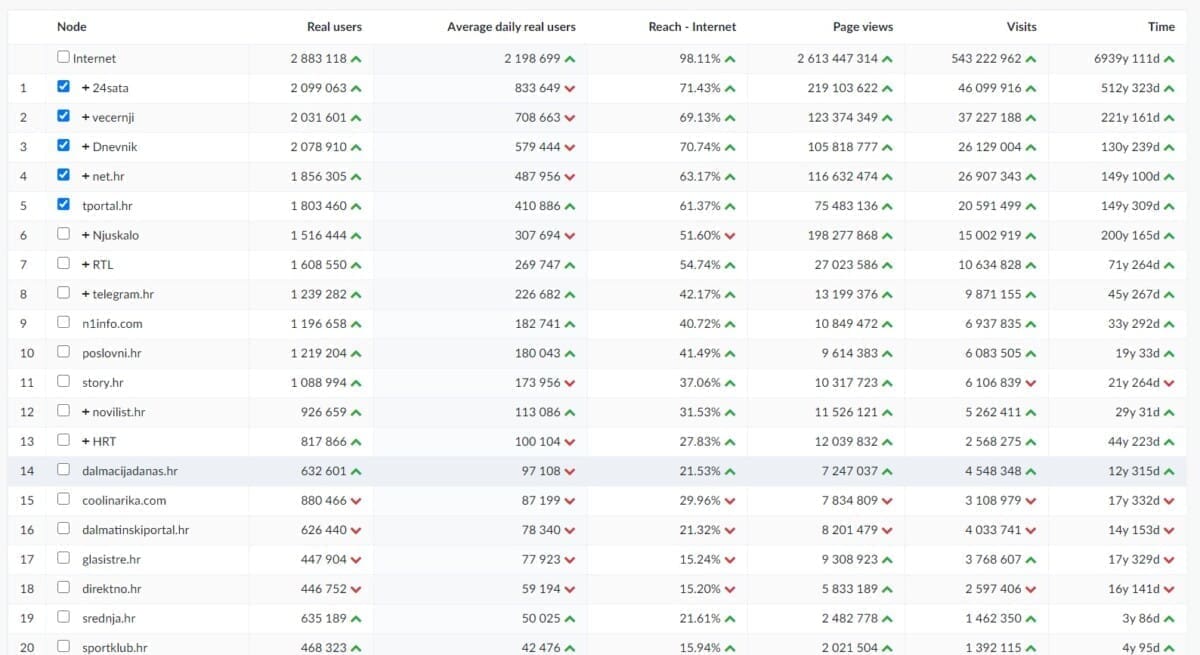1200x655 pixels.
Task: Expand the RTL node group
Action: pyautogui.click(x=86, y=264)
